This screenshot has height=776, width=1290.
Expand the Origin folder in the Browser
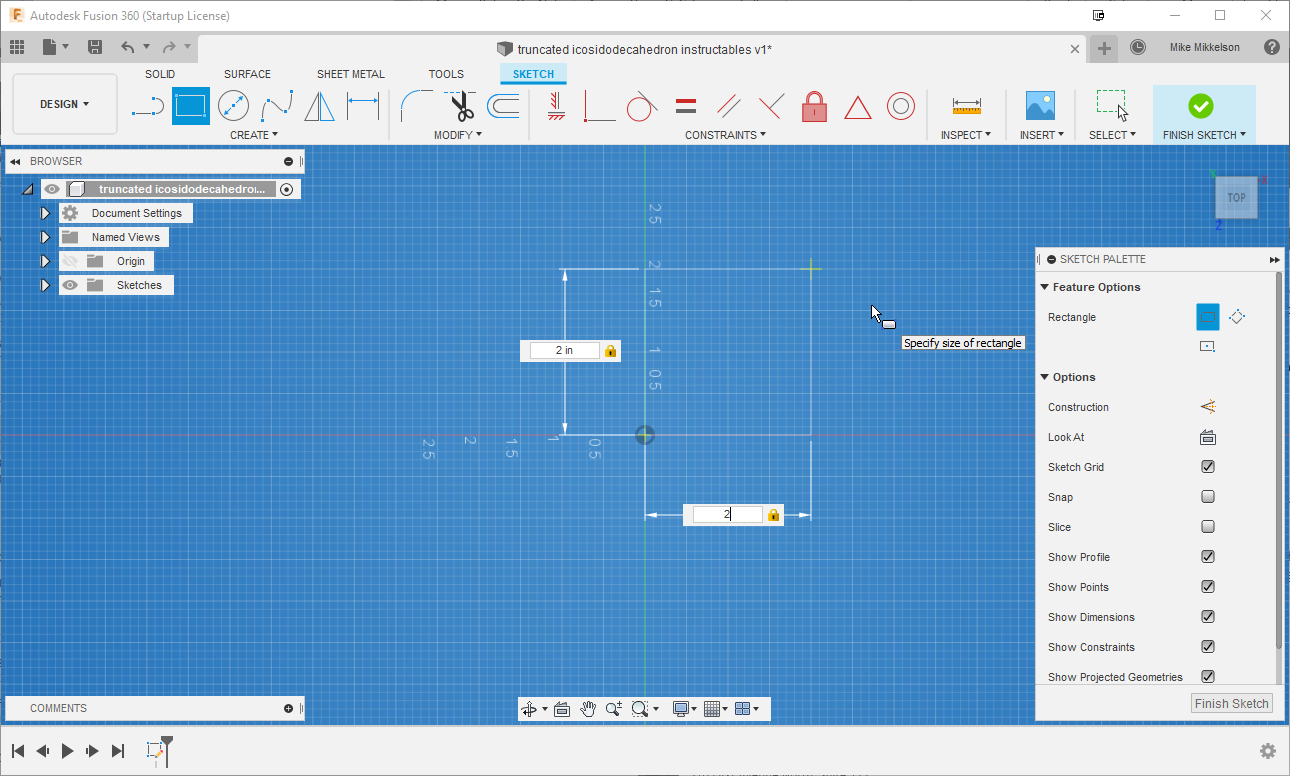(x=45, y=260)
